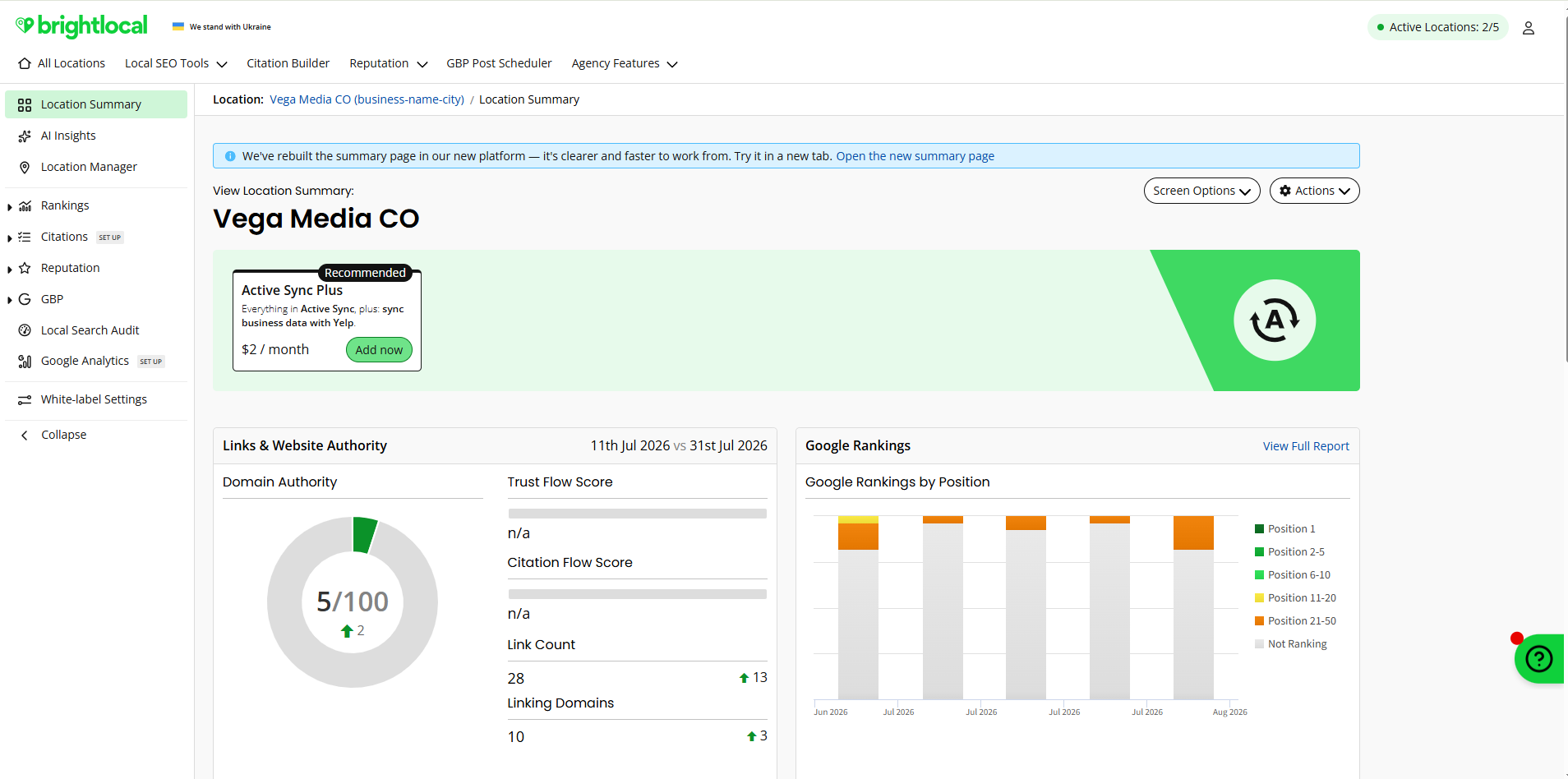Open the Reputation top menu dropdown
The width and height of the screenshot is (1568, 779).
(389, 63)
